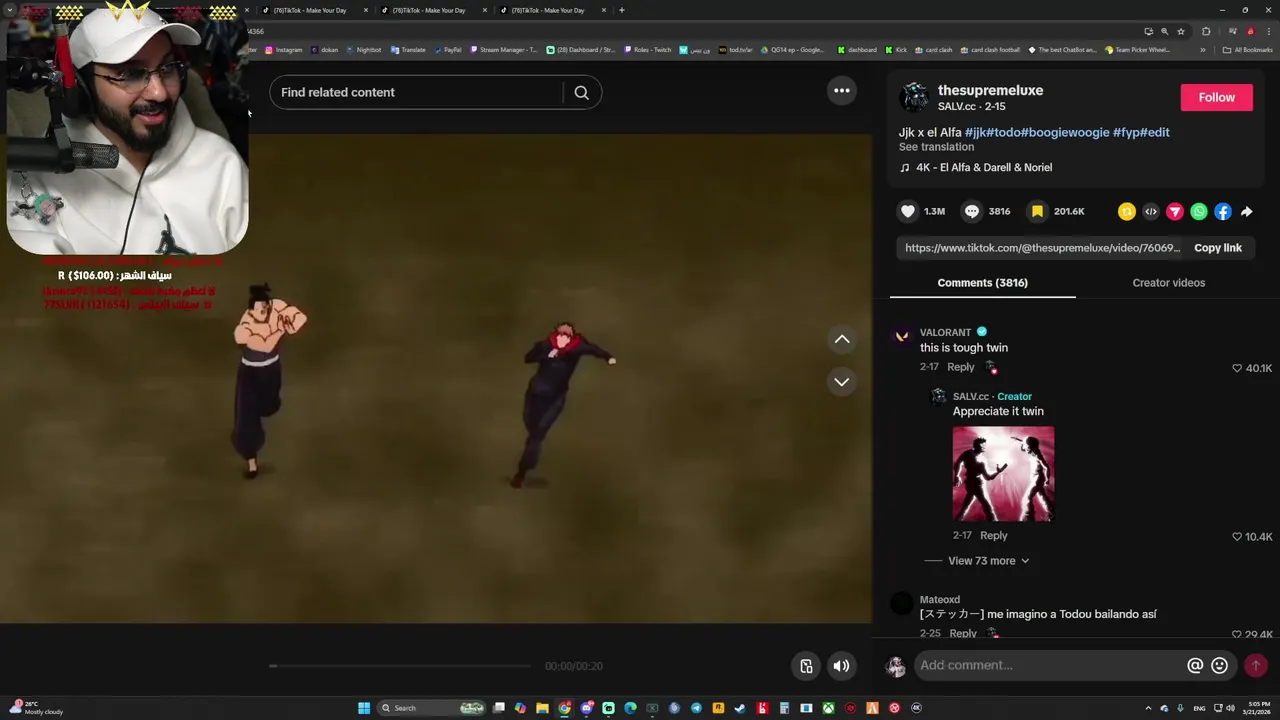Open Nightbot bookmark
This screenshot has height=720, width=1280.
pos(364,49)
